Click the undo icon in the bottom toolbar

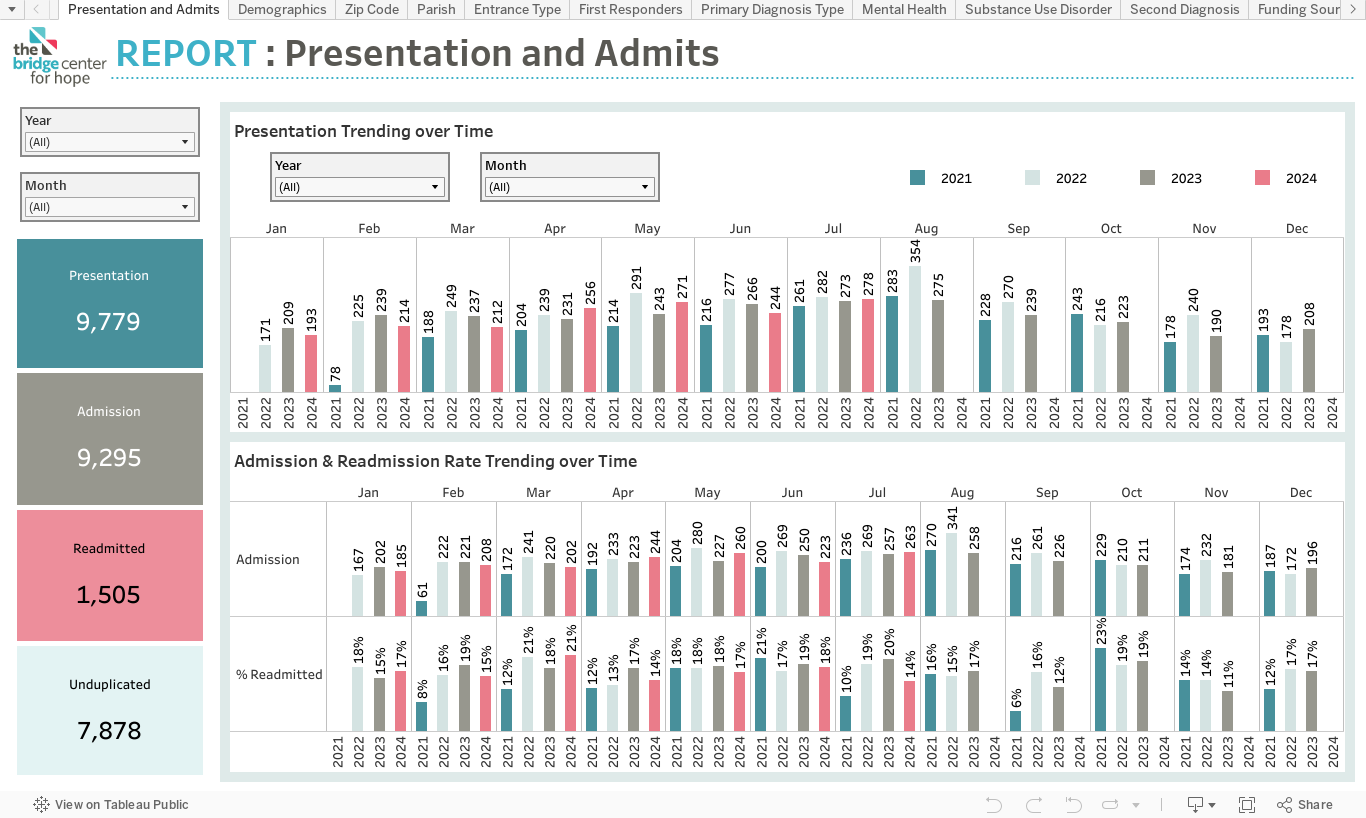point(993,804)
